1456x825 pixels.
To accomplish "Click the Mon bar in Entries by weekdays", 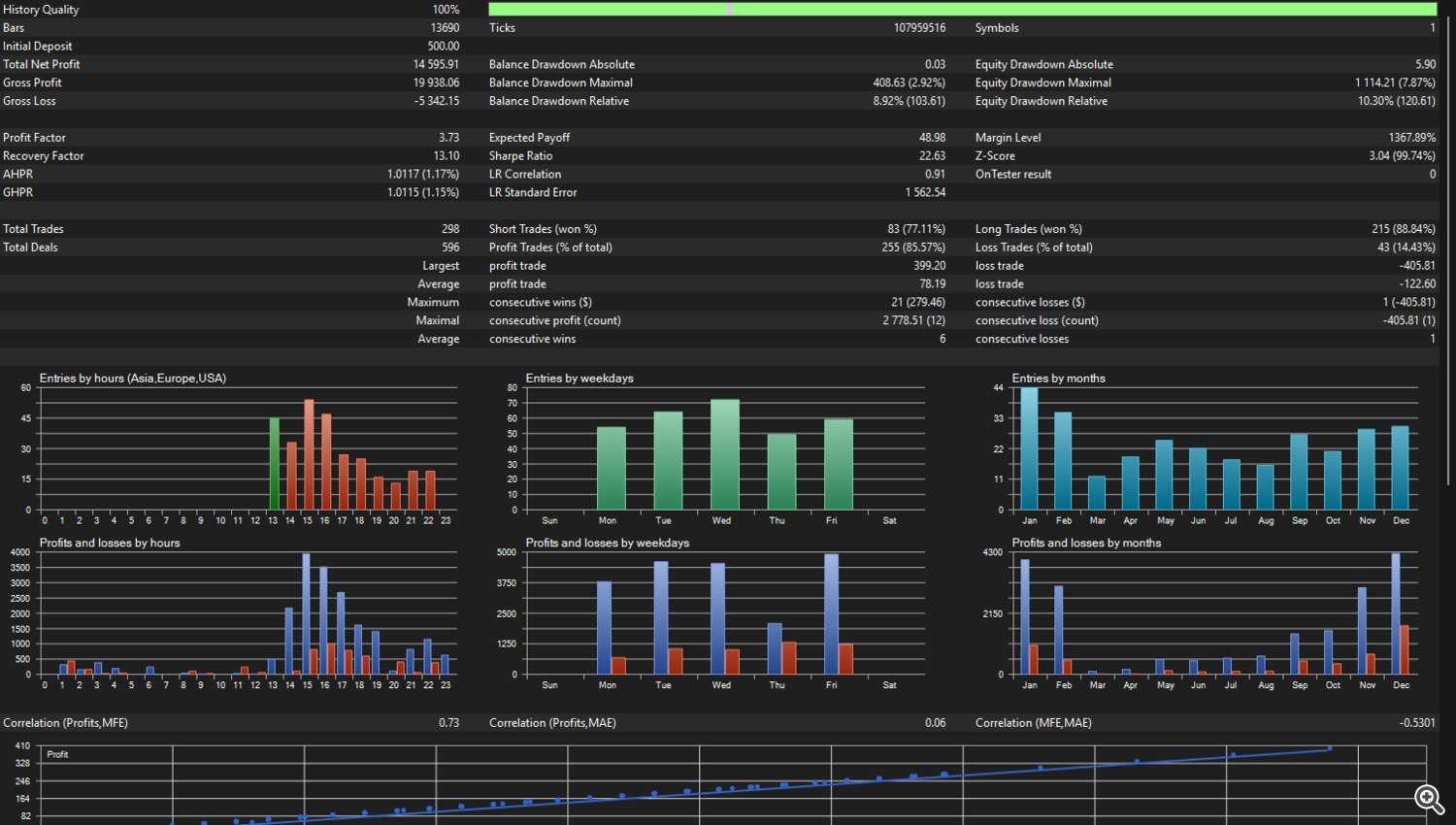I will click(612, 469).
